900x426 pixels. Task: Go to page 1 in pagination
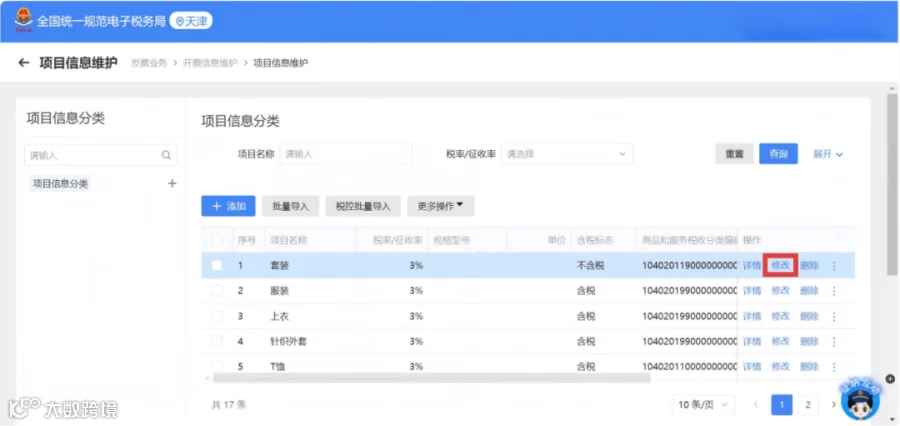click(x=782, y=405)
